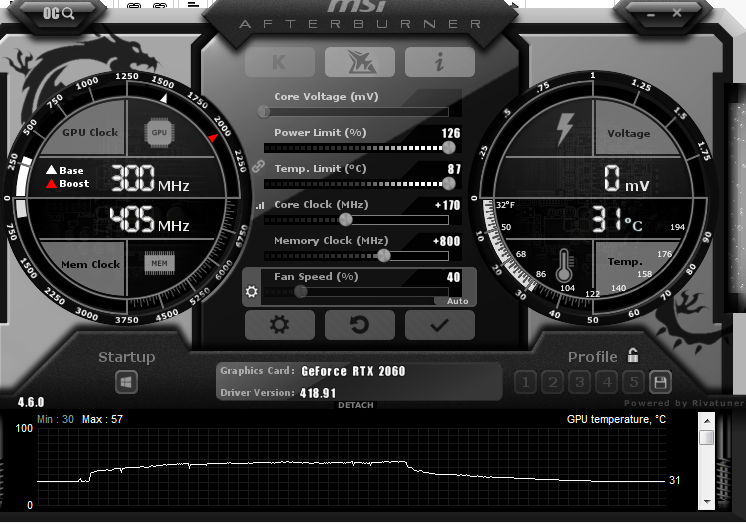Click the MSI jet logo button

point(360,62)
